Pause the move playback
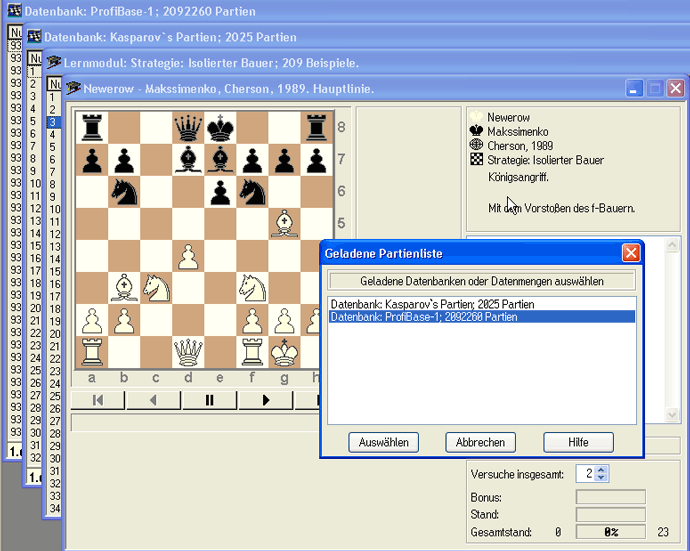Image resolution: width=690 pixels, height=551 pixels. [x=209, y=400]
